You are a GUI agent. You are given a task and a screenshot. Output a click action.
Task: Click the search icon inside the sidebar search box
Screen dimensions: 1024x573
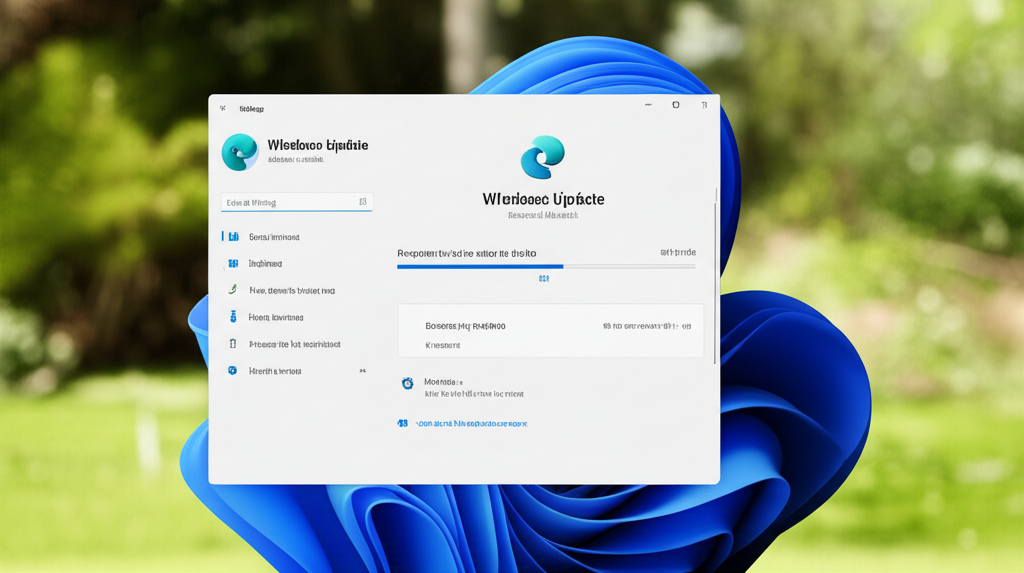tap(362, 202)
